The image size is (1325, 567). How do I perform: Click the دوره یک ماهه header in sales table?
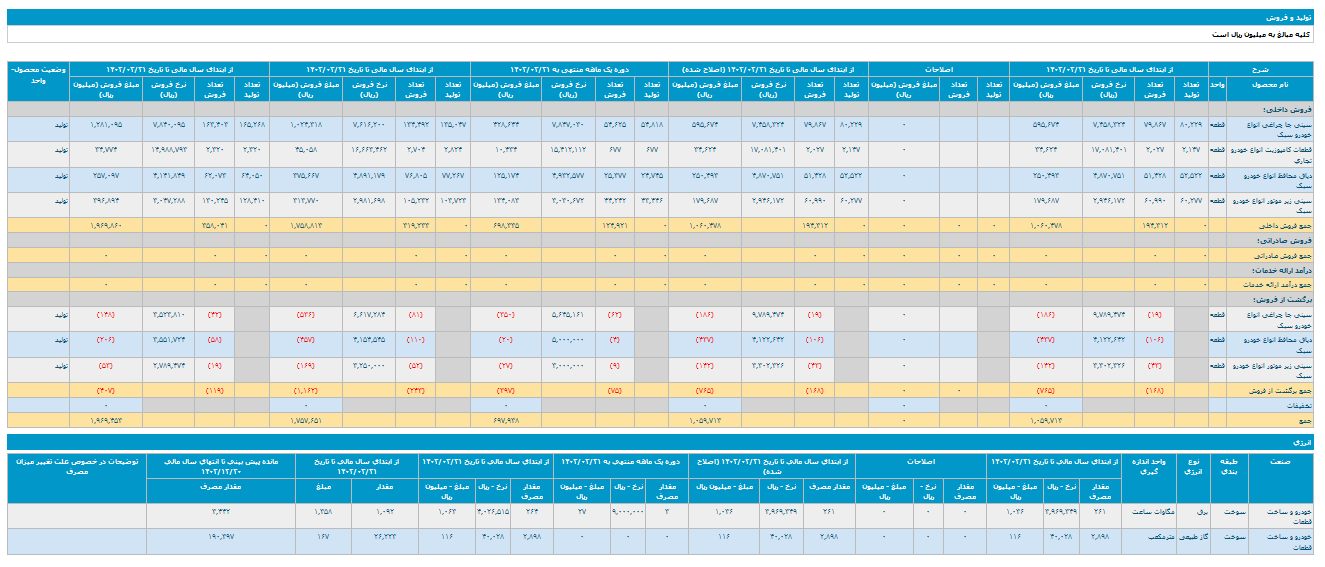coord(569,69)
